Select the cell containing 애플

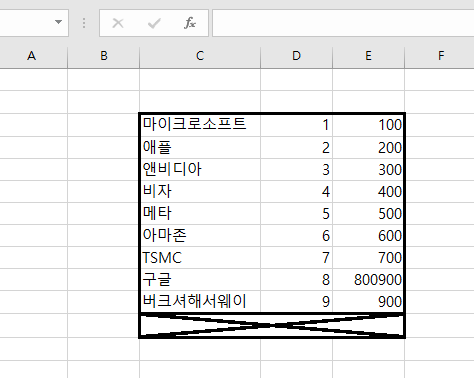(200, 147)
